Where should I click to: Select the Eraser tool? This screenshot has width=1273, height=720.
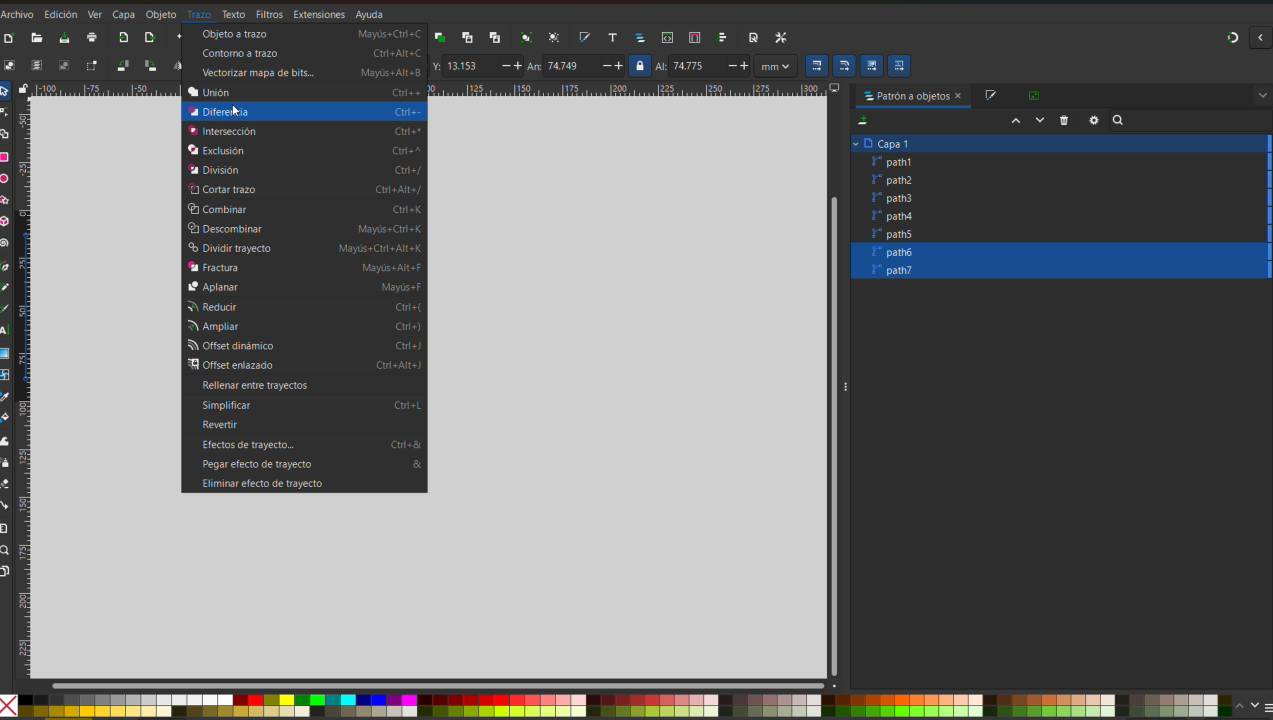[5, 484]
